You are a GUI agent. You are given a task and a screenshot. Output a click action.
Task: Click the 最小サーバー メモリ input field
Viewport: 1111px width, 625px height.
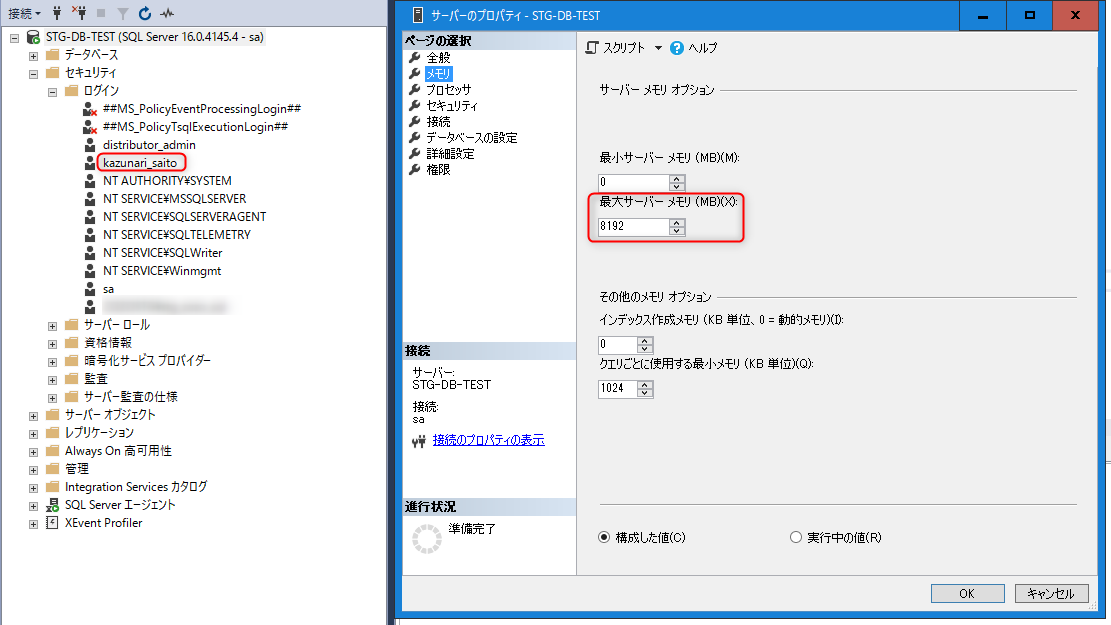[633, 182]
